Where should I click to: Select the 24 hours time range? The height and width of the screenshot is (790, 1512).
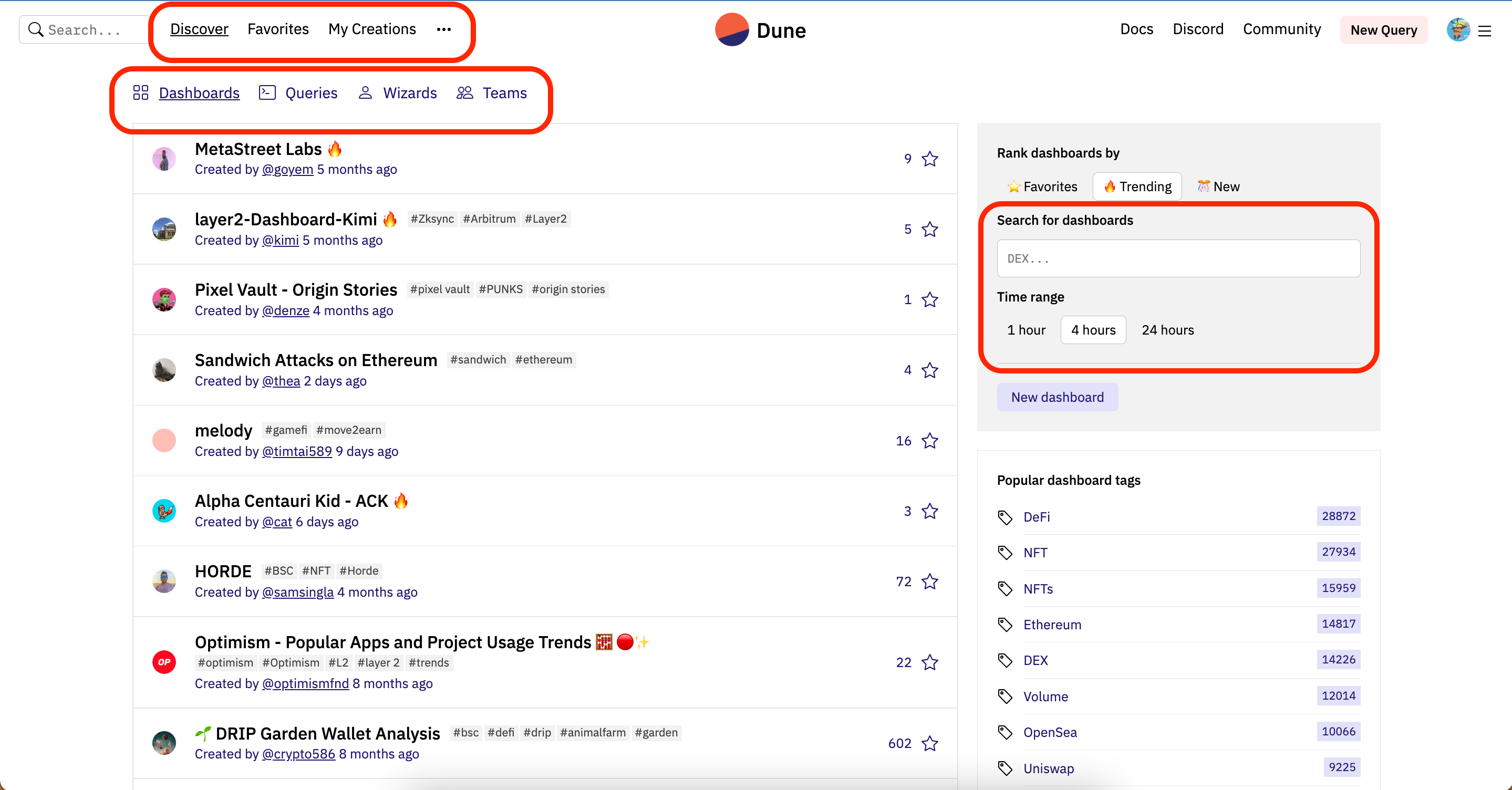click(1167, 330)
